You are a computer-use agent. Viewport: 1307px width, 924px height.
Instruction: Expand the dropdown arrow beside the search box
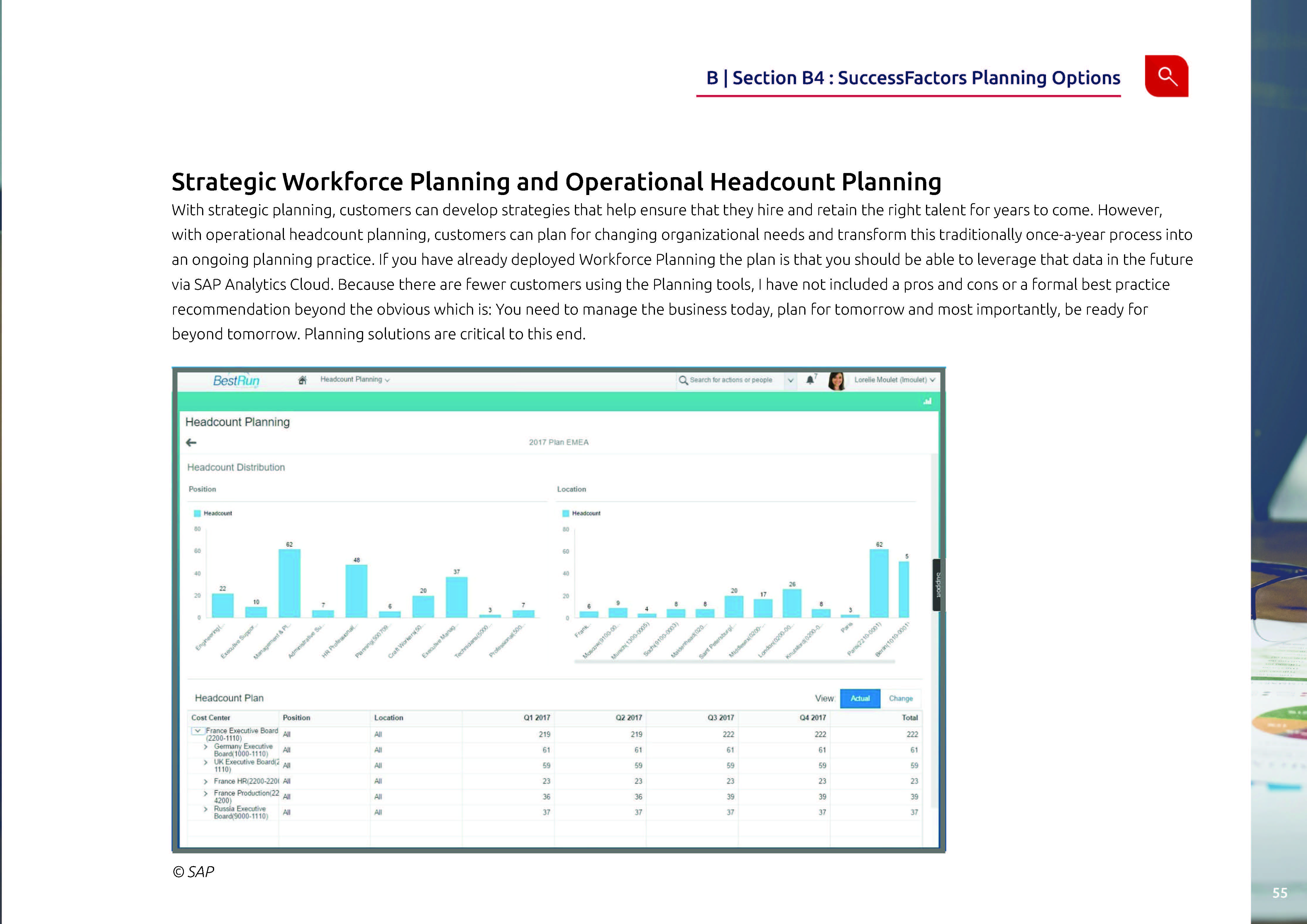tap(791, 380)
